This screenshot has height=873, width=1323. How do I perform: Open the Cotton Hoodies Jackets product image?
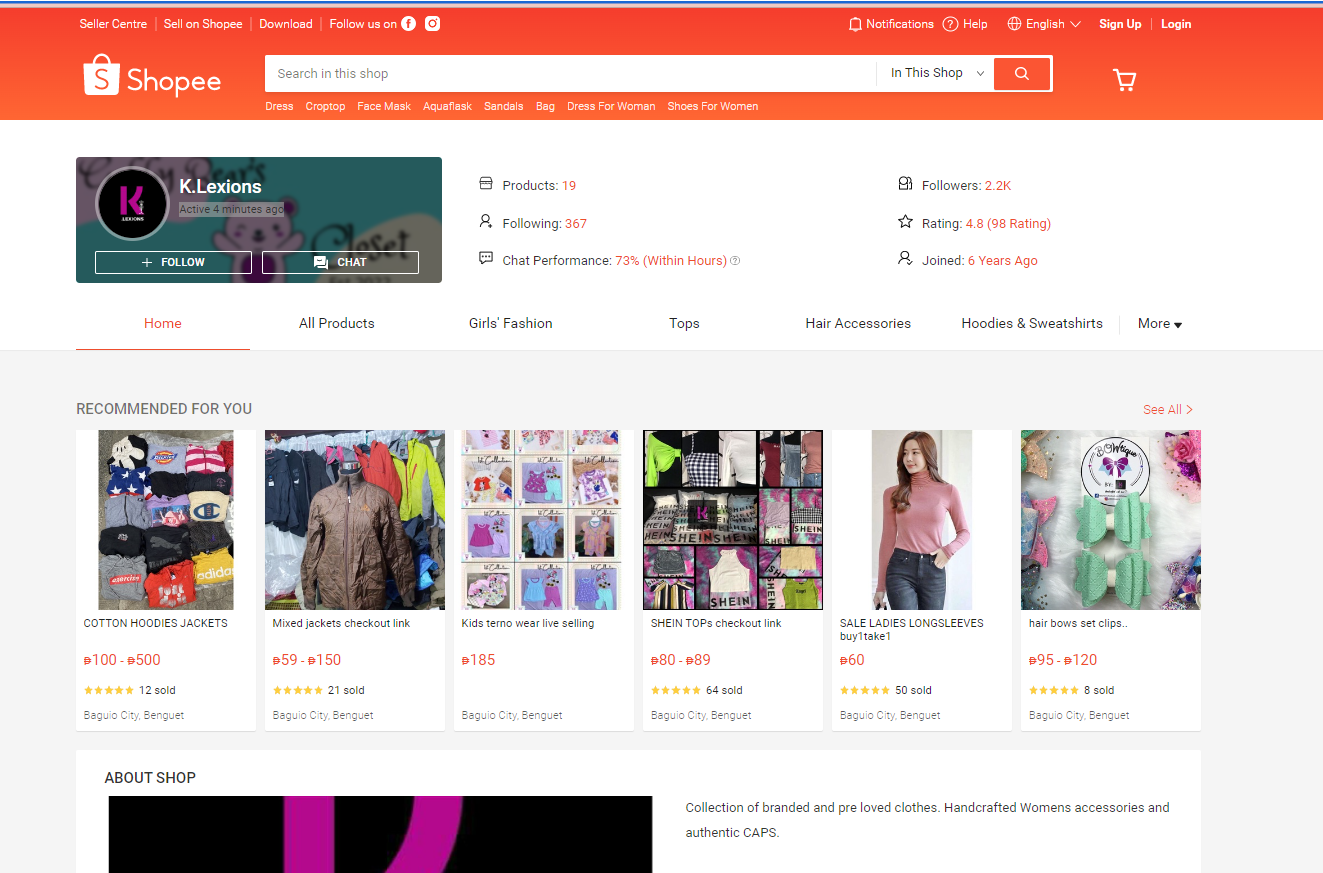[x=166, y=520]
